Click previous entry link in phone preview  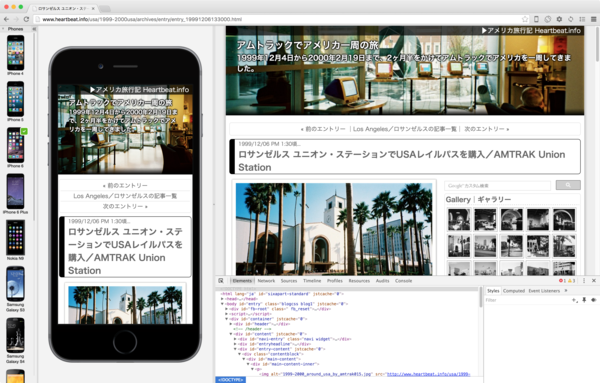point(125,186)
